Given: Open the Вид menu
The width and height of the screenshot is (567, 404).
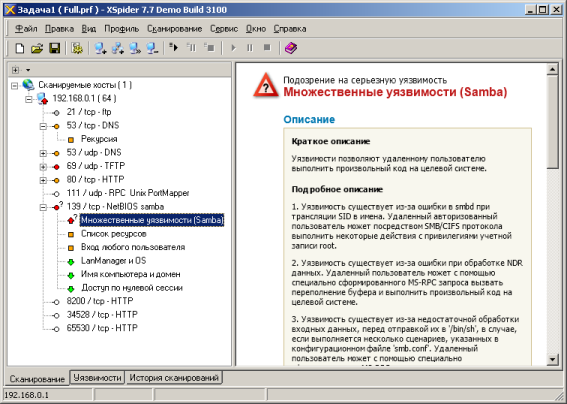Looking at the screenshot, I should (89, 29).
